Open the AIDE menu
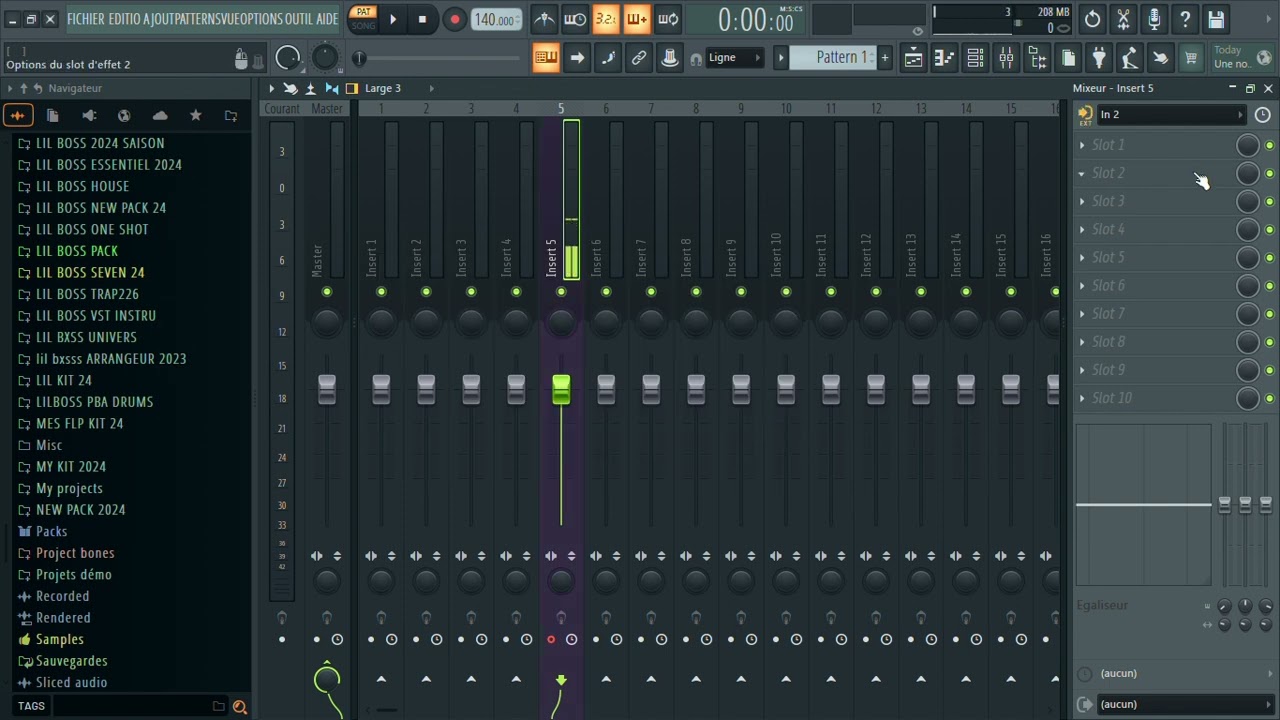Screen dimensions: 1280x720 tap(327, 19)
